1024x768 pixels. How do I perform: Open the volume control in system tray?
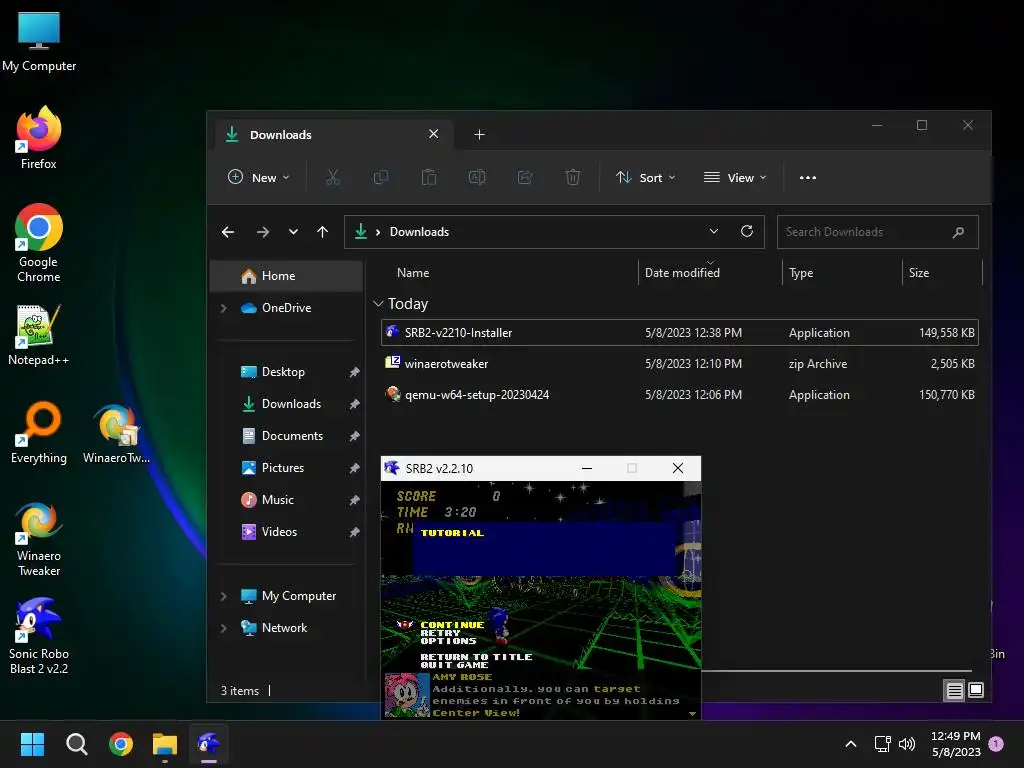[x=907, y=744]
